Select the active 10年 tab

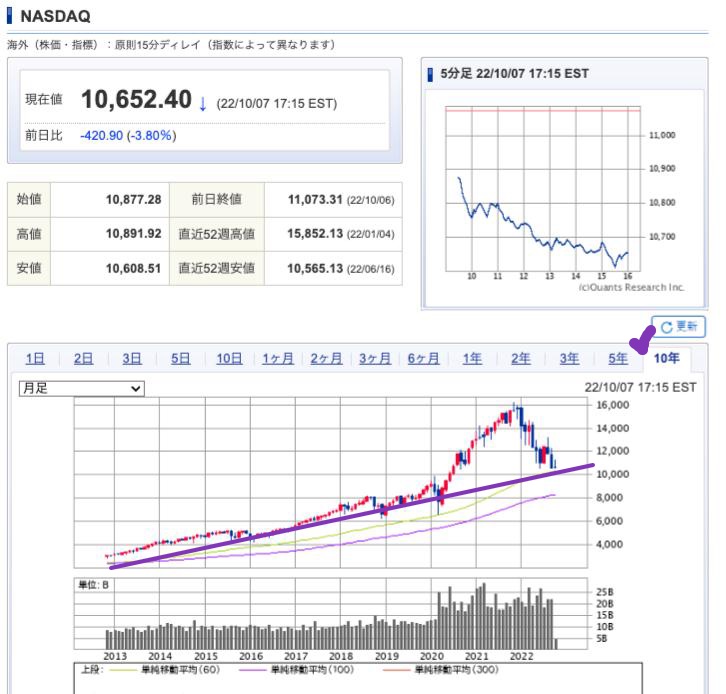pos(667,358)
